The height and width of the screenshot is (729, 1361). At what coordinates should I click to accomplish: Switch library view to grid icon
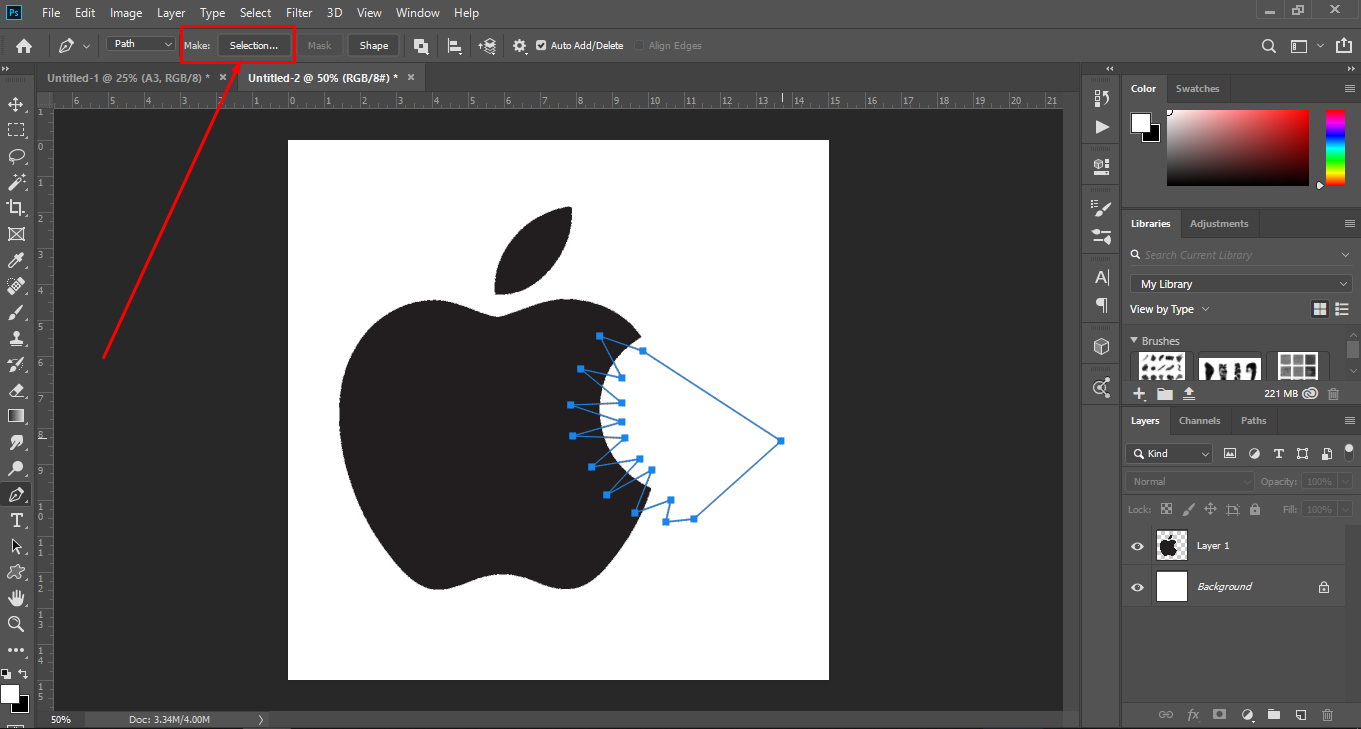pos(1320,310)
